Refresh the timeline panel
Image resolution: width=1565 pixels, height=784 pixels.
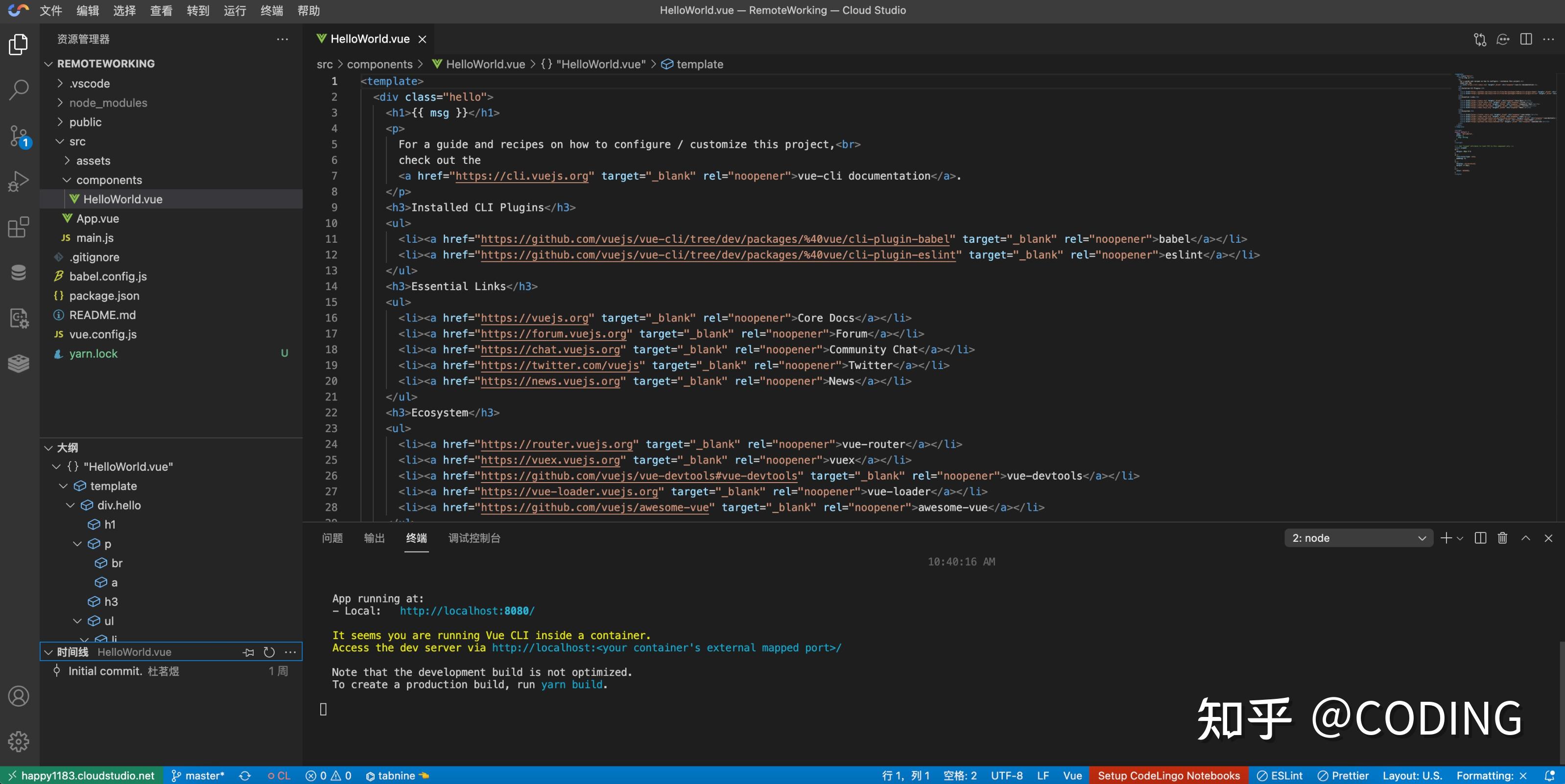(x=269, y=652)
